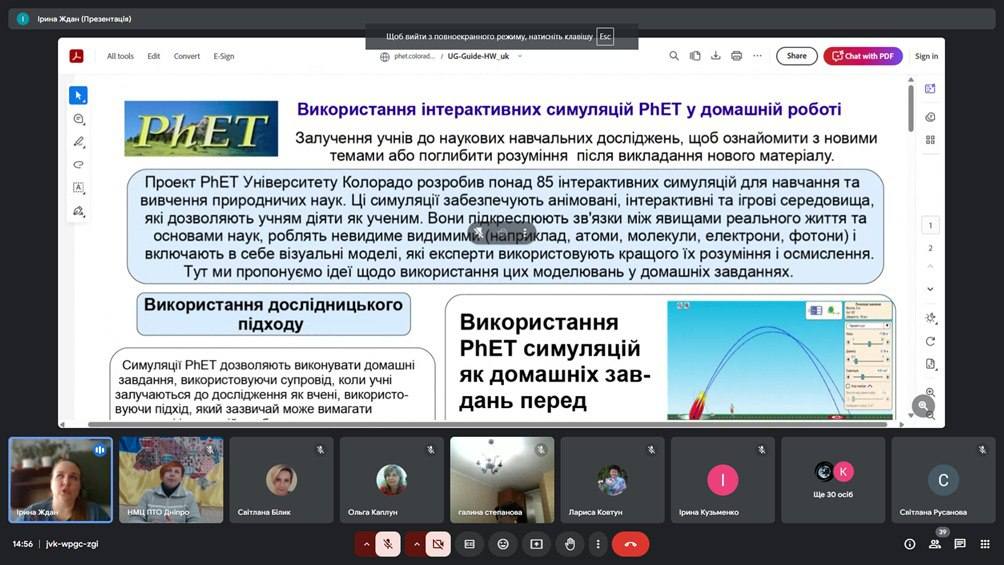Viewport: 1004px width, 565px height.
Task: Show the participants list
Action: click(x=935, y=544)
